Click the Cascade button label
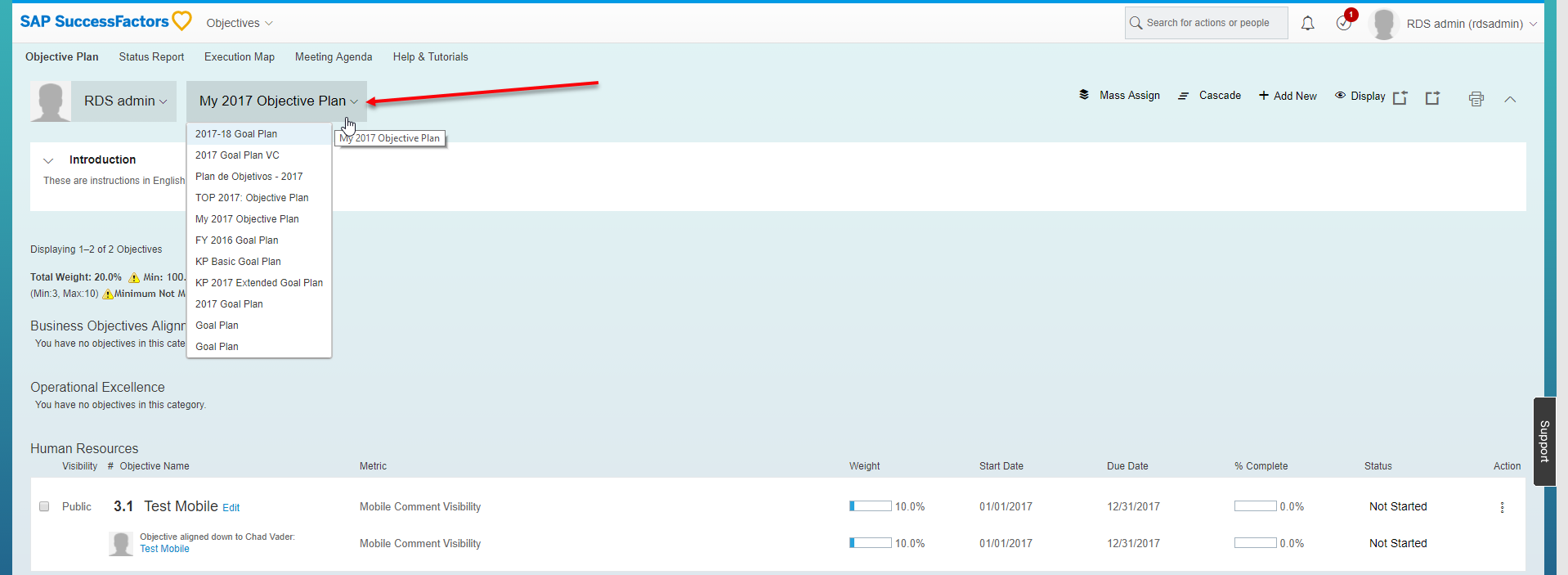 click(x=1220, y=96)
